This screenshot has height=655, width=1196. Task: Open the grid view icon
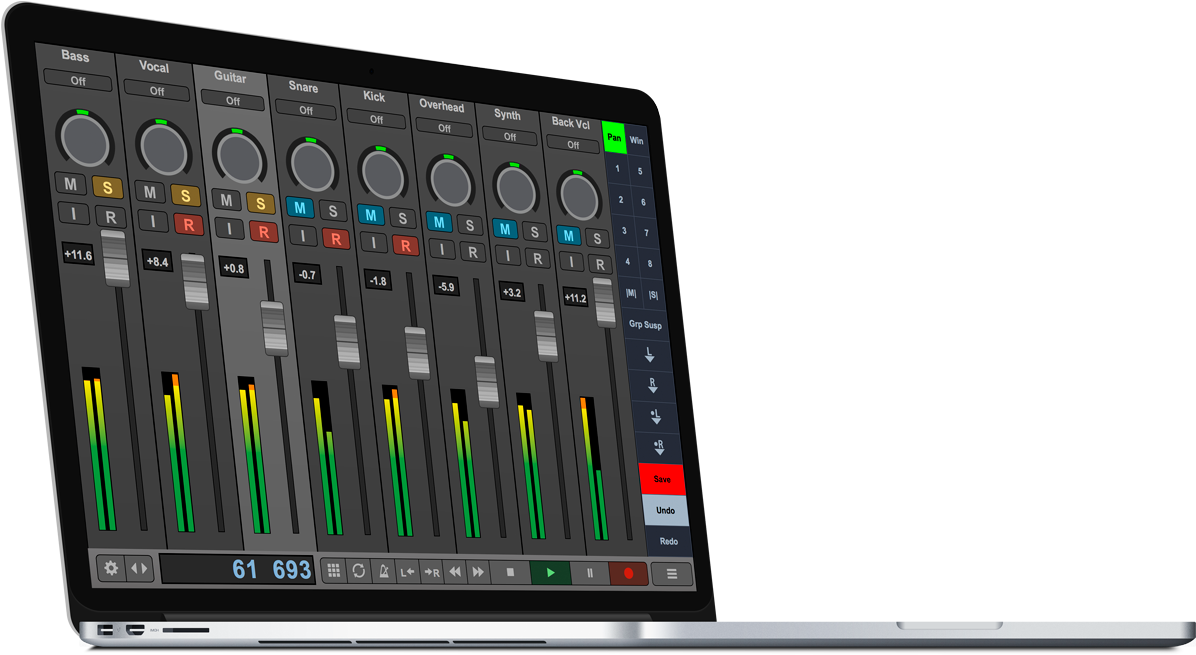click(x=333, y=570)
